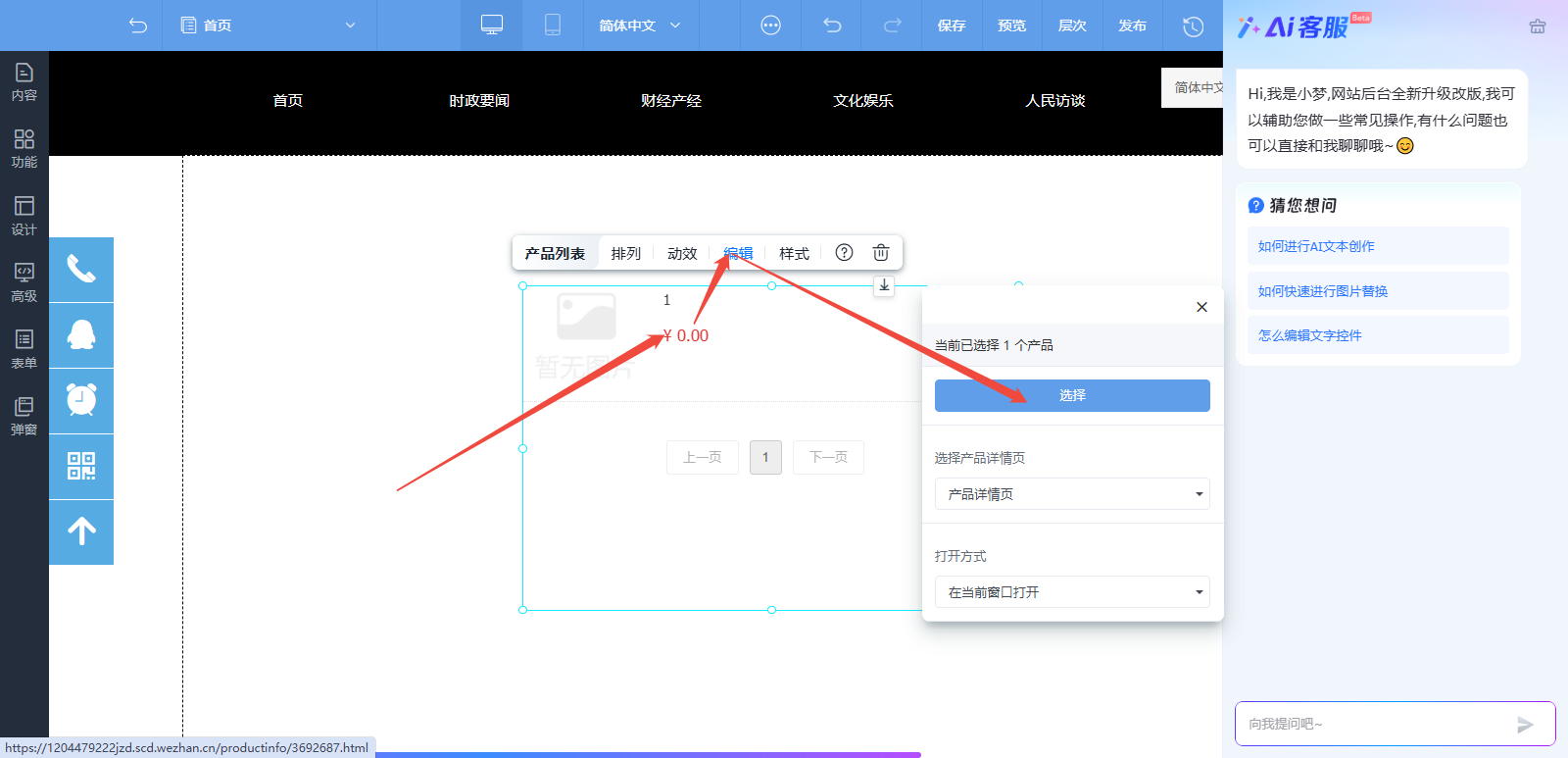Viewport: 1568px width, 758px height.
Task: Open the 设计 design sidebar panel
Action: click(x=24, y=216)
